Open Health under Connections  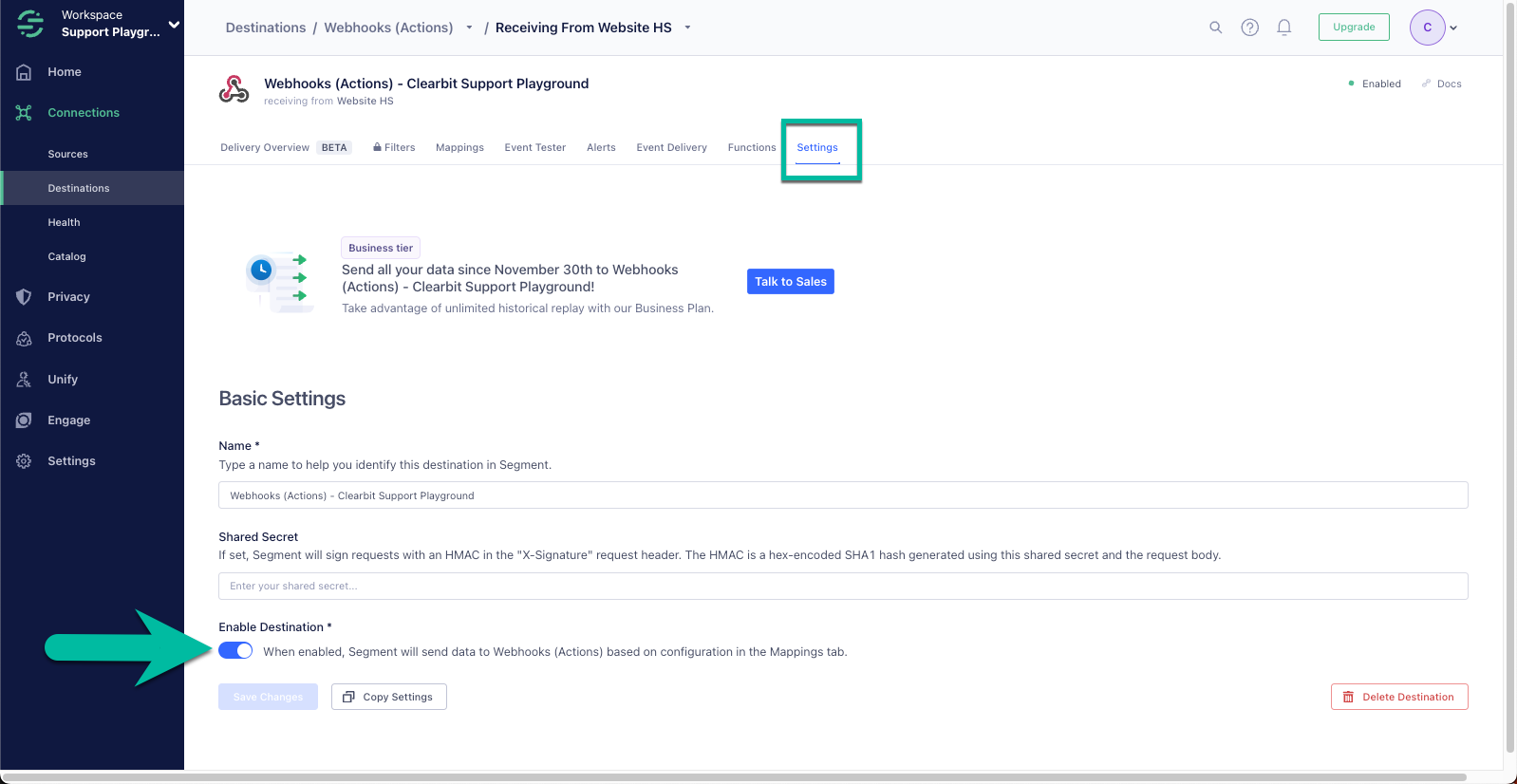pos(64,222)
